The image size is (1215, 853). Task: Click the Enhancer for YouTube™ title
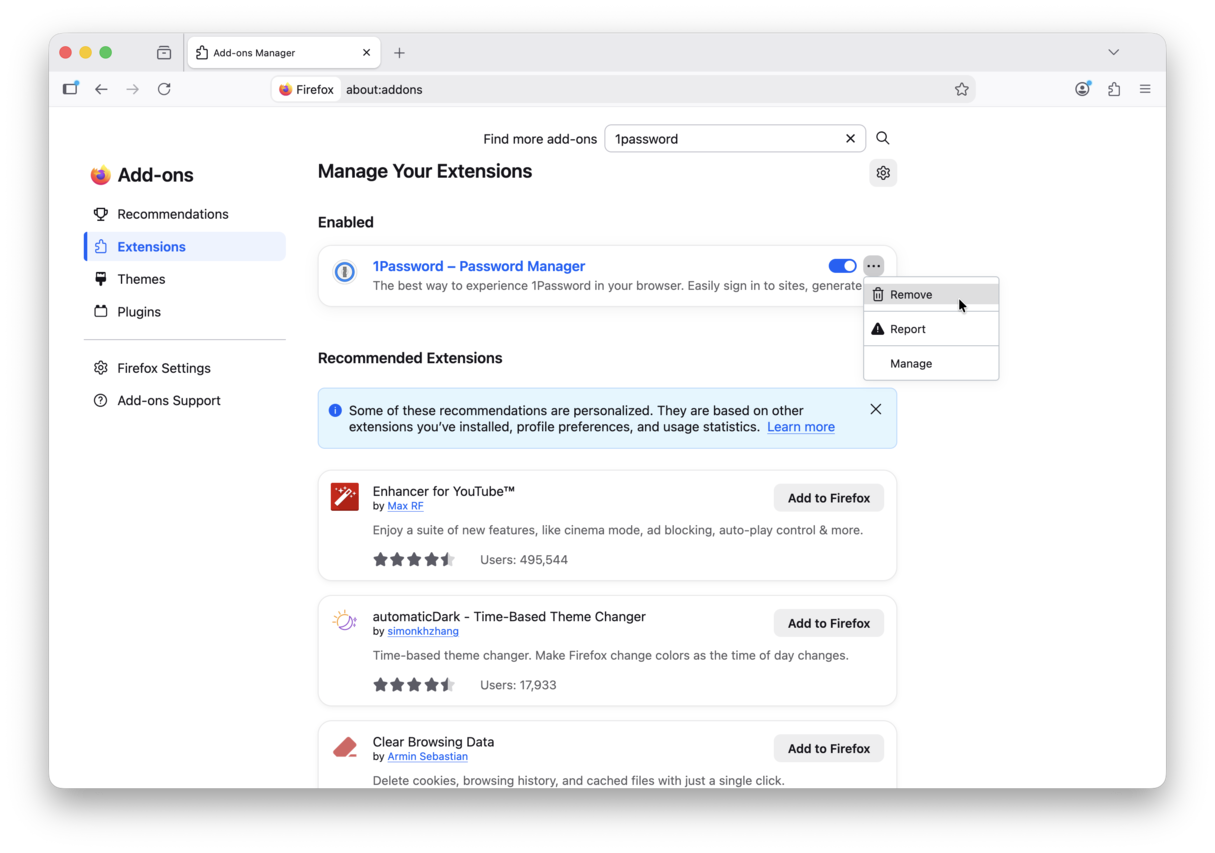coord(444,491)
